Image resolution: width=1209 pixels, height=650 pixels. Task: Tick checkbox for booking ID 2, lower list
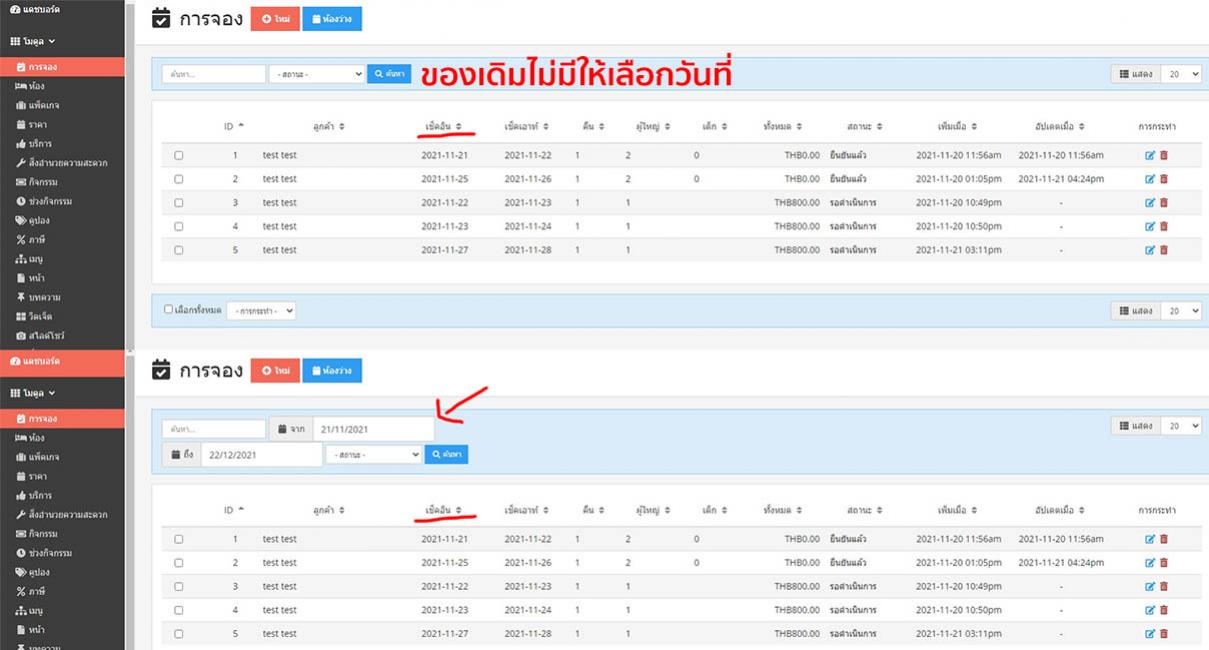(179, 563)
